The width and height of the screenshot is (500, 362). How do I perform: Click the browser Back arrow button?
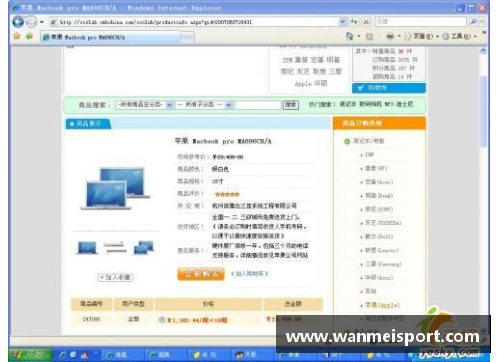tap(18, 22)
